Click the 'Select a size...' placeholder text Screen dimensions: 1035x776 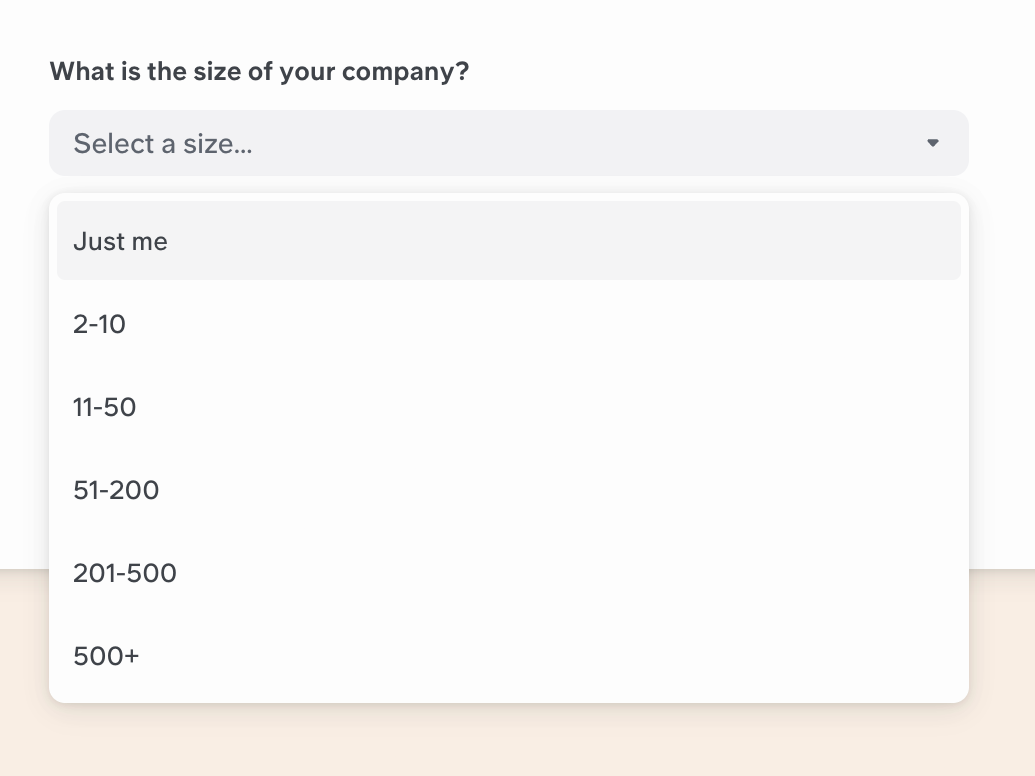162,143
